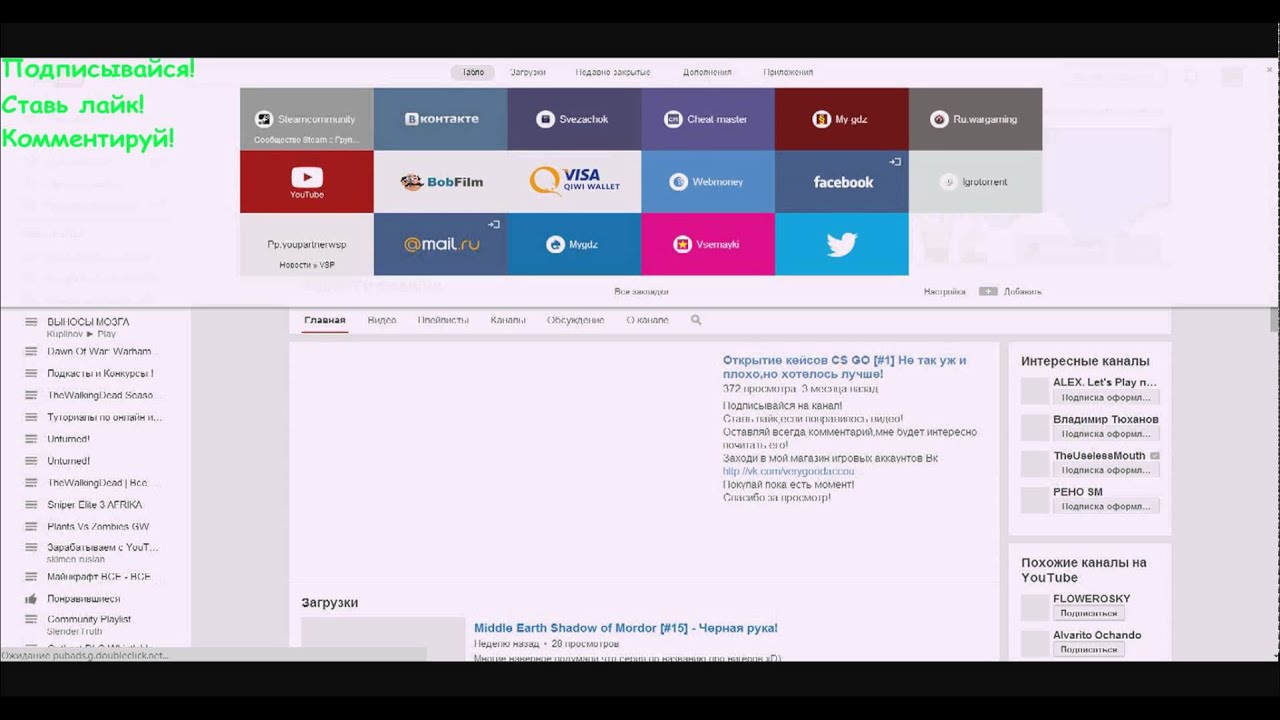The width and height of the screenshot is (1280, 720).
Task: Click subscription button under TheUselessMouth
Action: point(1106,470)
